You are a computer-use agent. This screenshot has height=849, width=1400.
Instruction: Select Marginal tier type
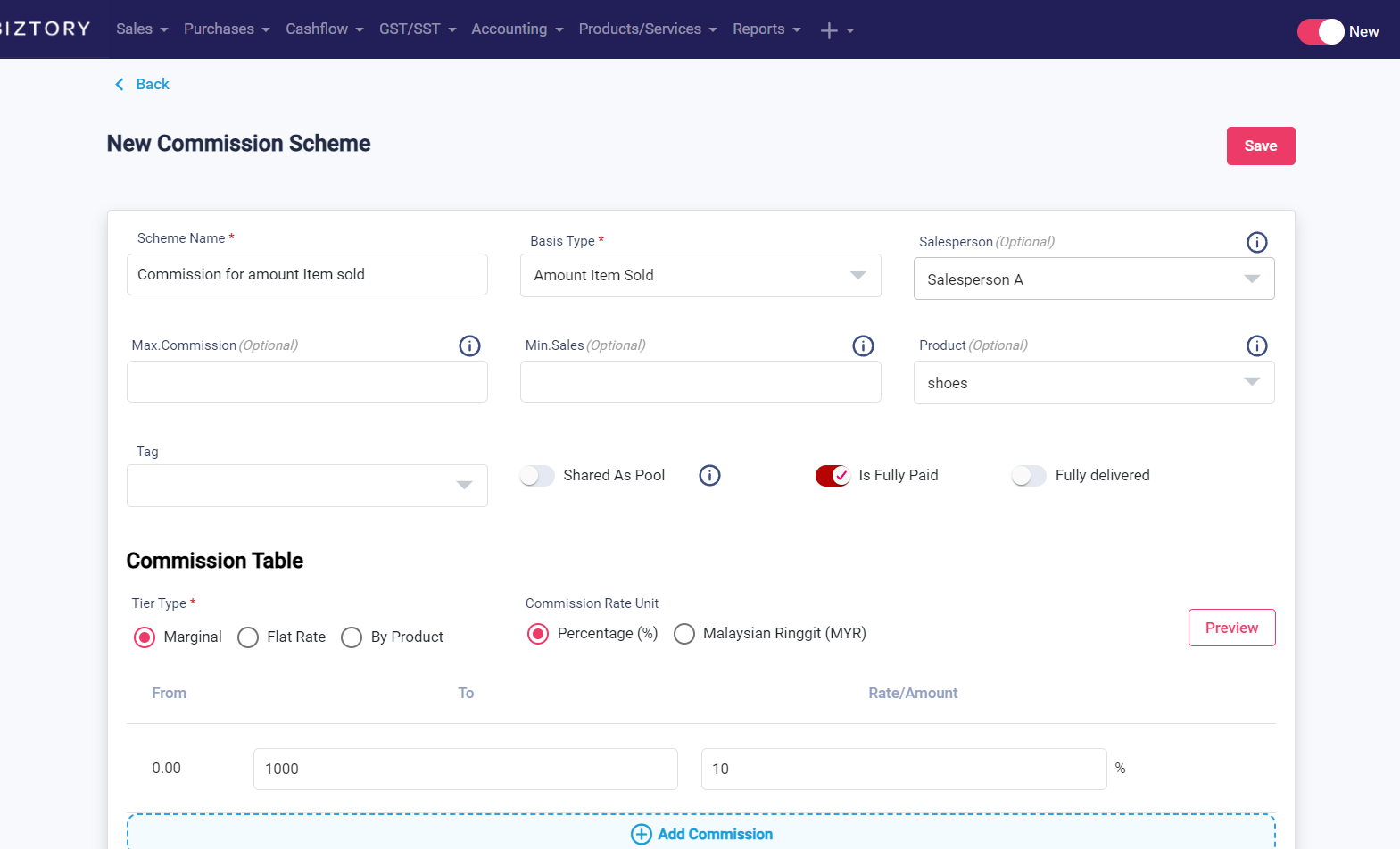tap(144, 637)
